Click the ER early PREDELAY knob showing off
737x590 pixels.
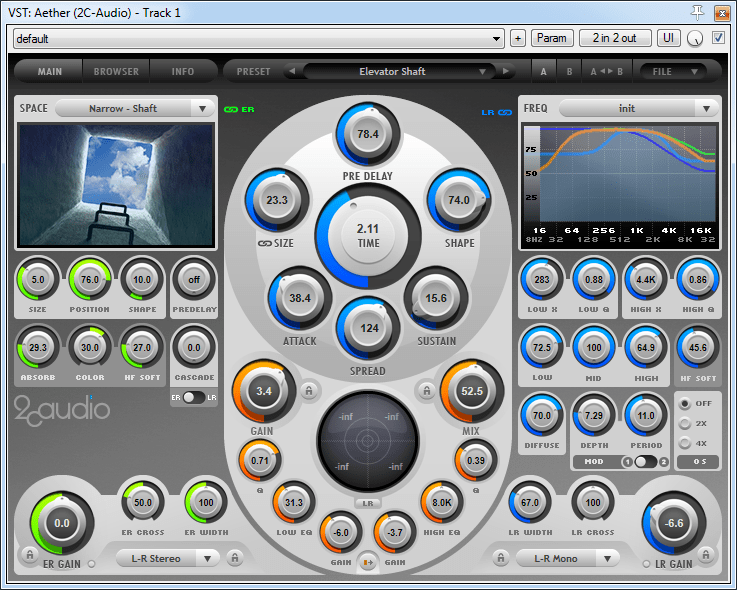(x=194, y=279)
